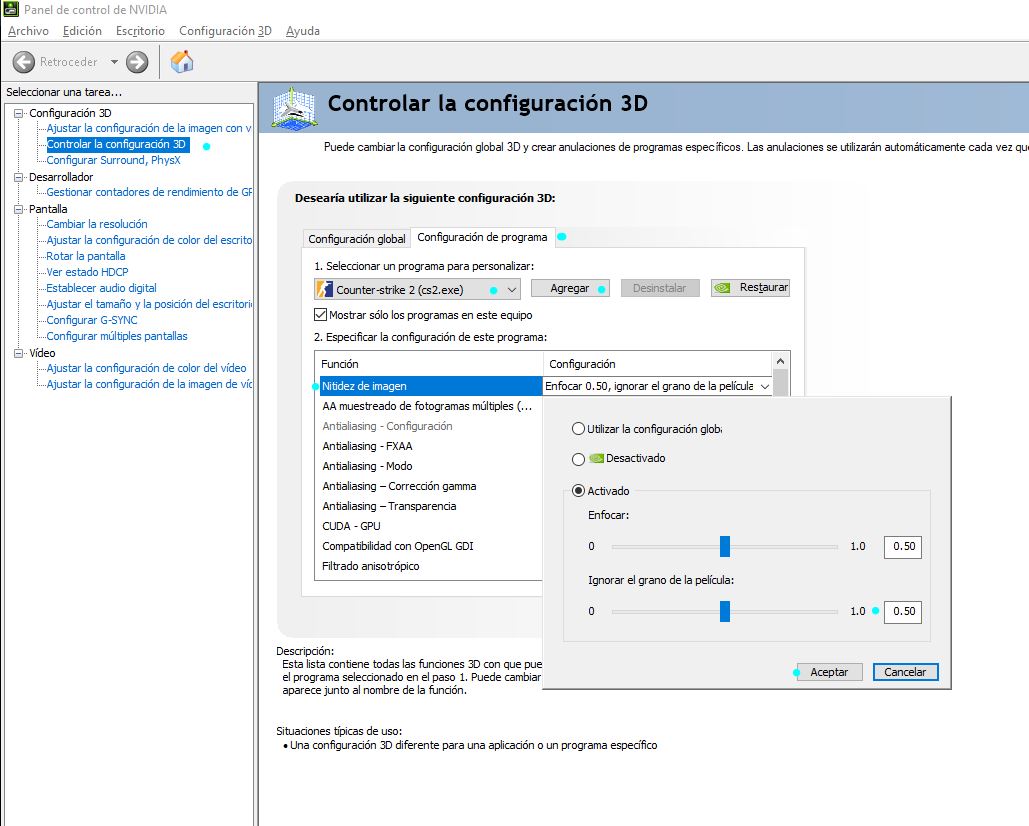Open 'Ver estado HDCP'
Viewport: 1029px width, 826px height.
(87, 272)
